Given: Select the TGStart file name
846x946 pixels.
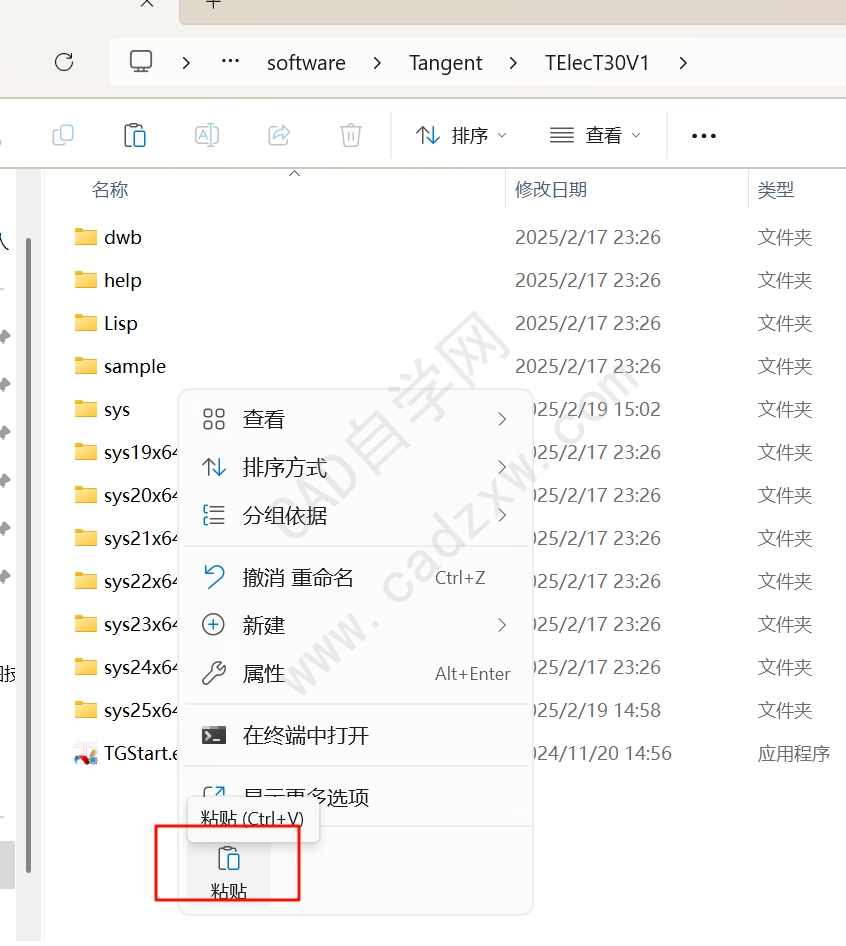Looking at the screenshot, I should tap(141, 754).
